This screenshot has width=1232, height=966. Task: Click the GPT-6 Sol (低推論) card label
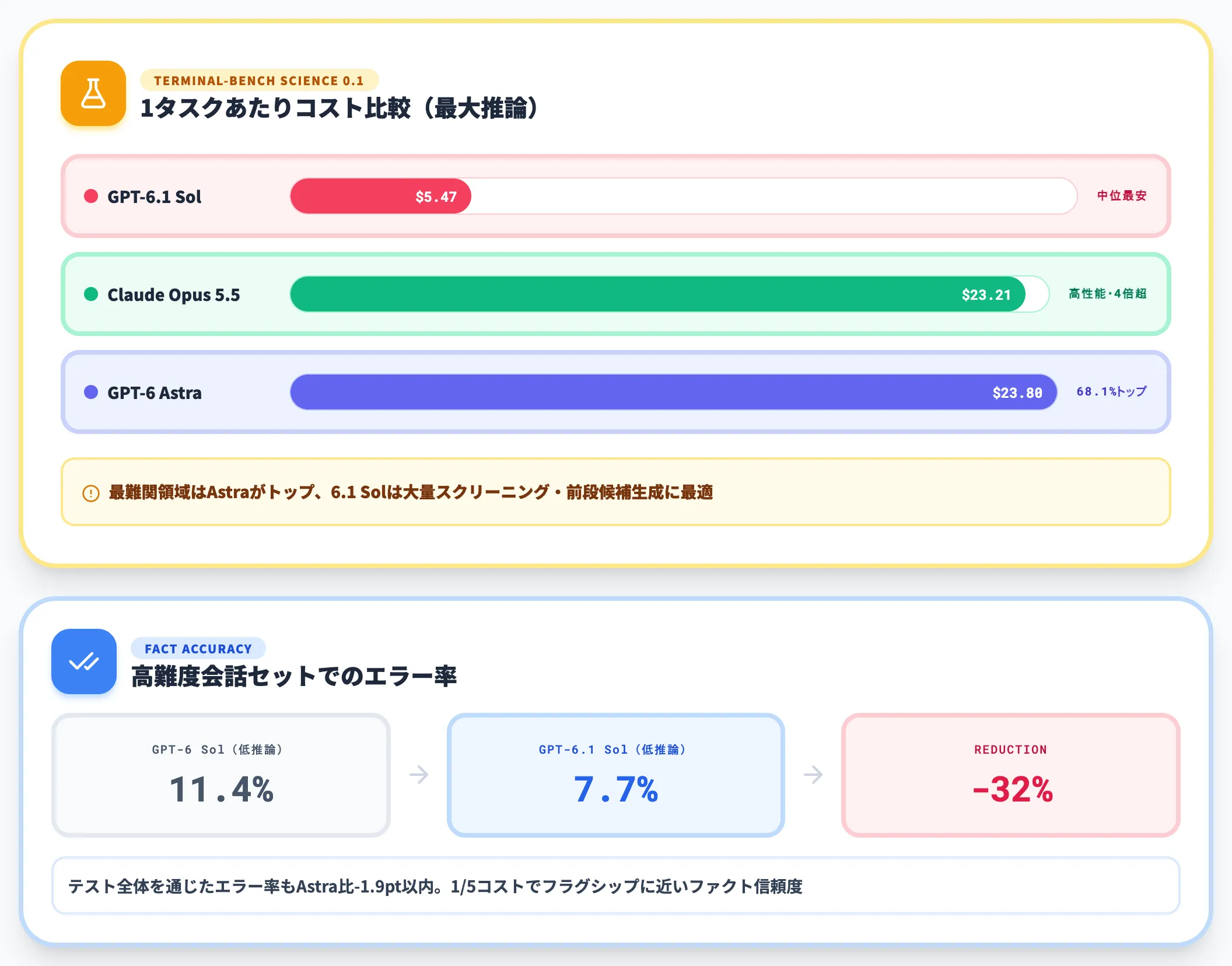217,750
